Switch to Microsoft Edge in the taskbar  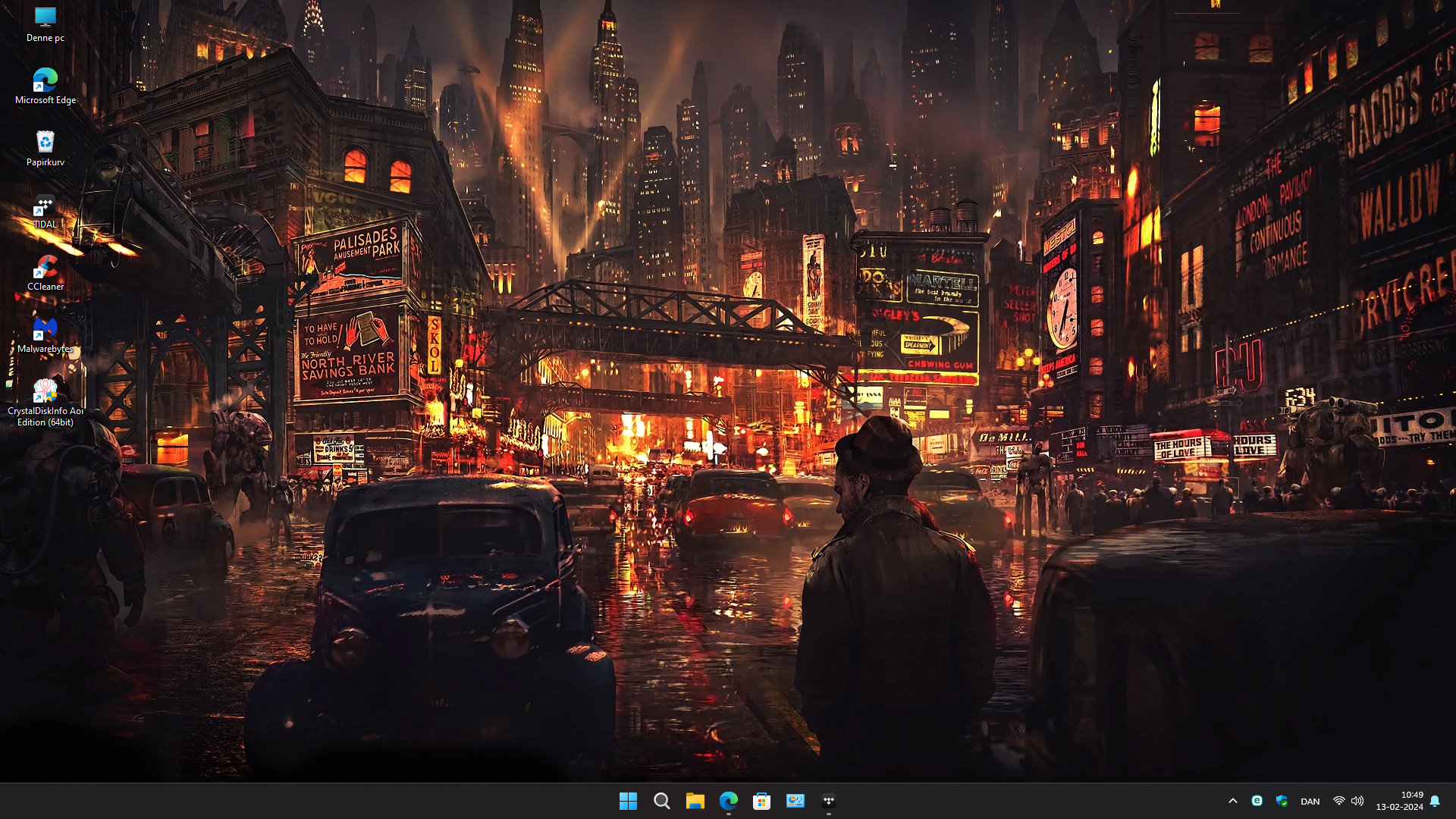pyautogui.click(x=728, y=801)
